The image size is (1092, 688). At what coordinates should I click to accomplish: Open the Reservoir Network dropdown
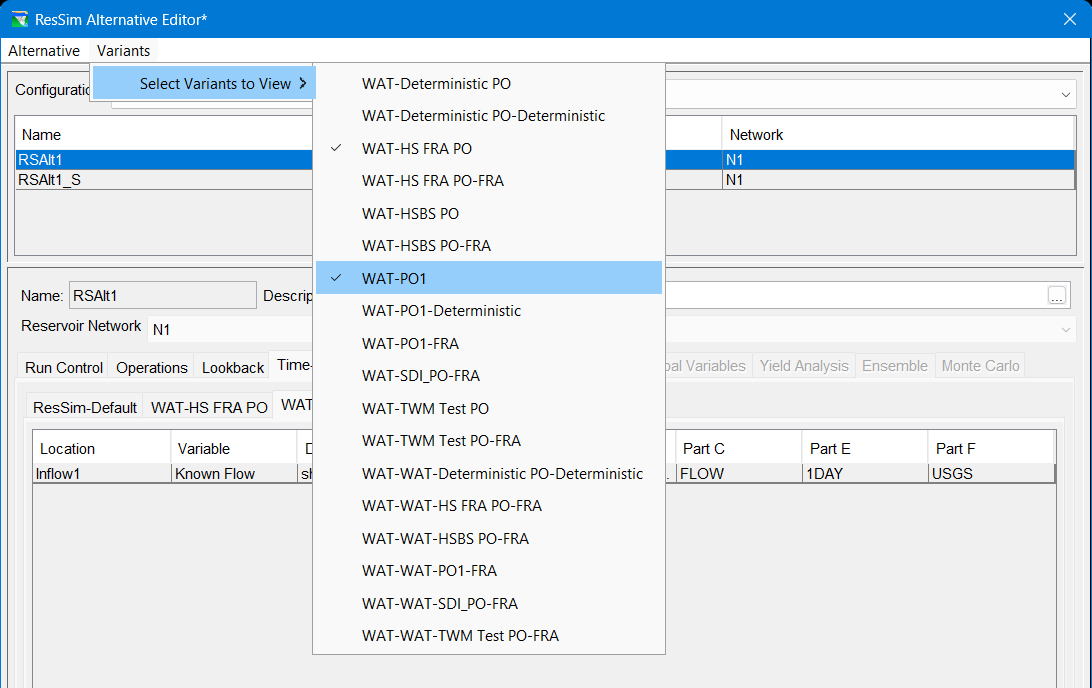click(1064, 329)
